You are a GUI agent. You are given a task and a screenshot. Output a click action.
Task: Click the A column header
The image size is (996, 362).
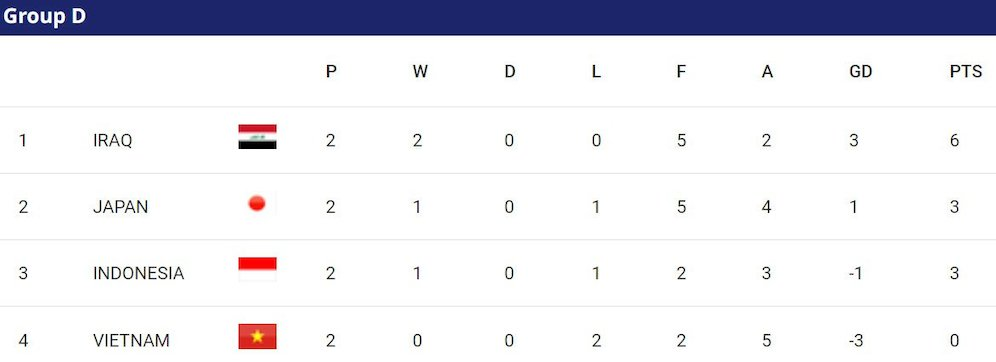pyautogui.click(x=767, y=72)
